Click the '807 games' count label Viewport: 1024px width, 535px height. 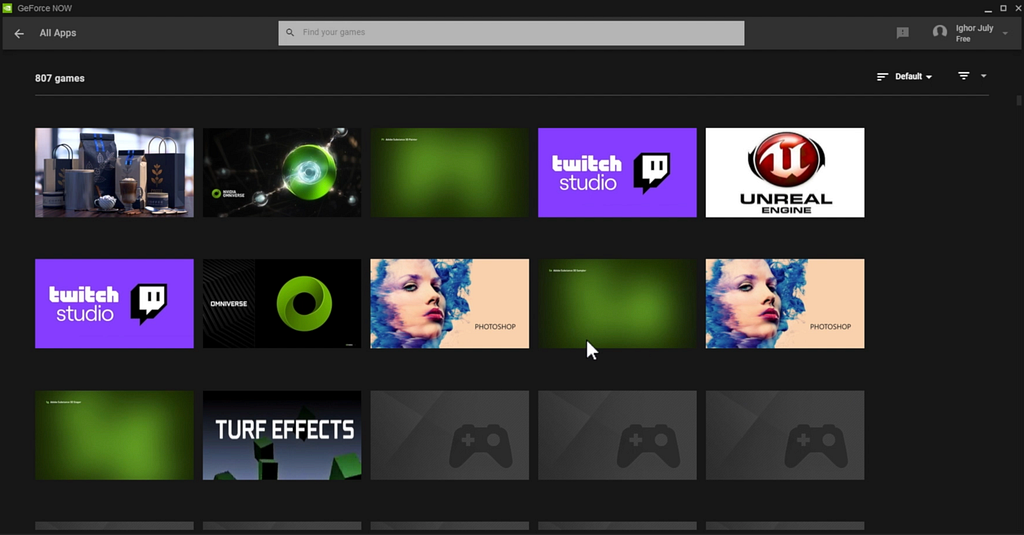click(x=59, y=78)
